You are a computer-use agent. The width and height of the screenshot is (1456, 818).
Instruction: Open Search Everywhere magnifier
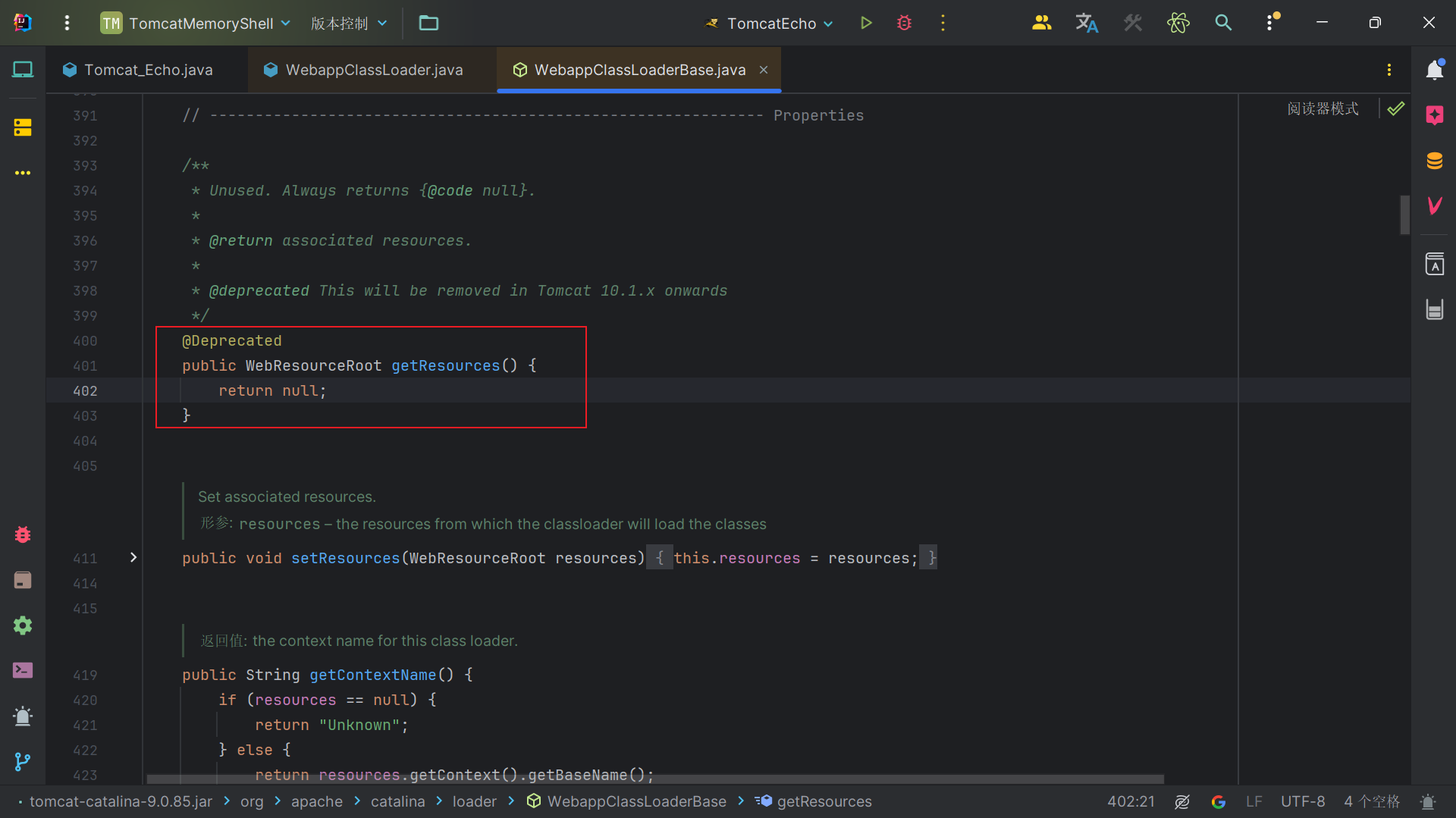(1223, 23)
